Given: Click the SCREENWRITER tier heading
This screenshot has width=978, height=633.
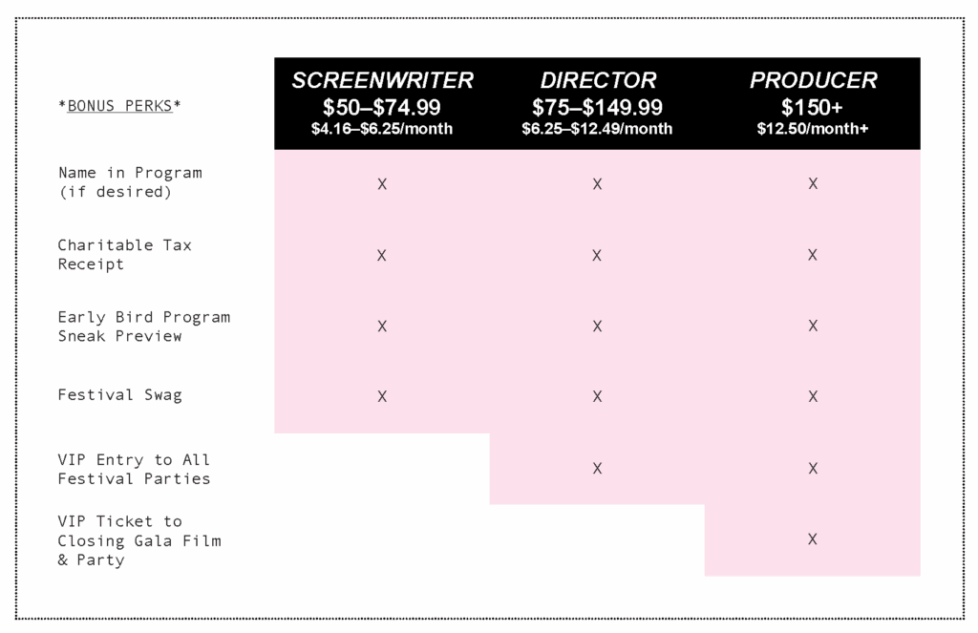Looking at the screenshot, I should point(382,81).
